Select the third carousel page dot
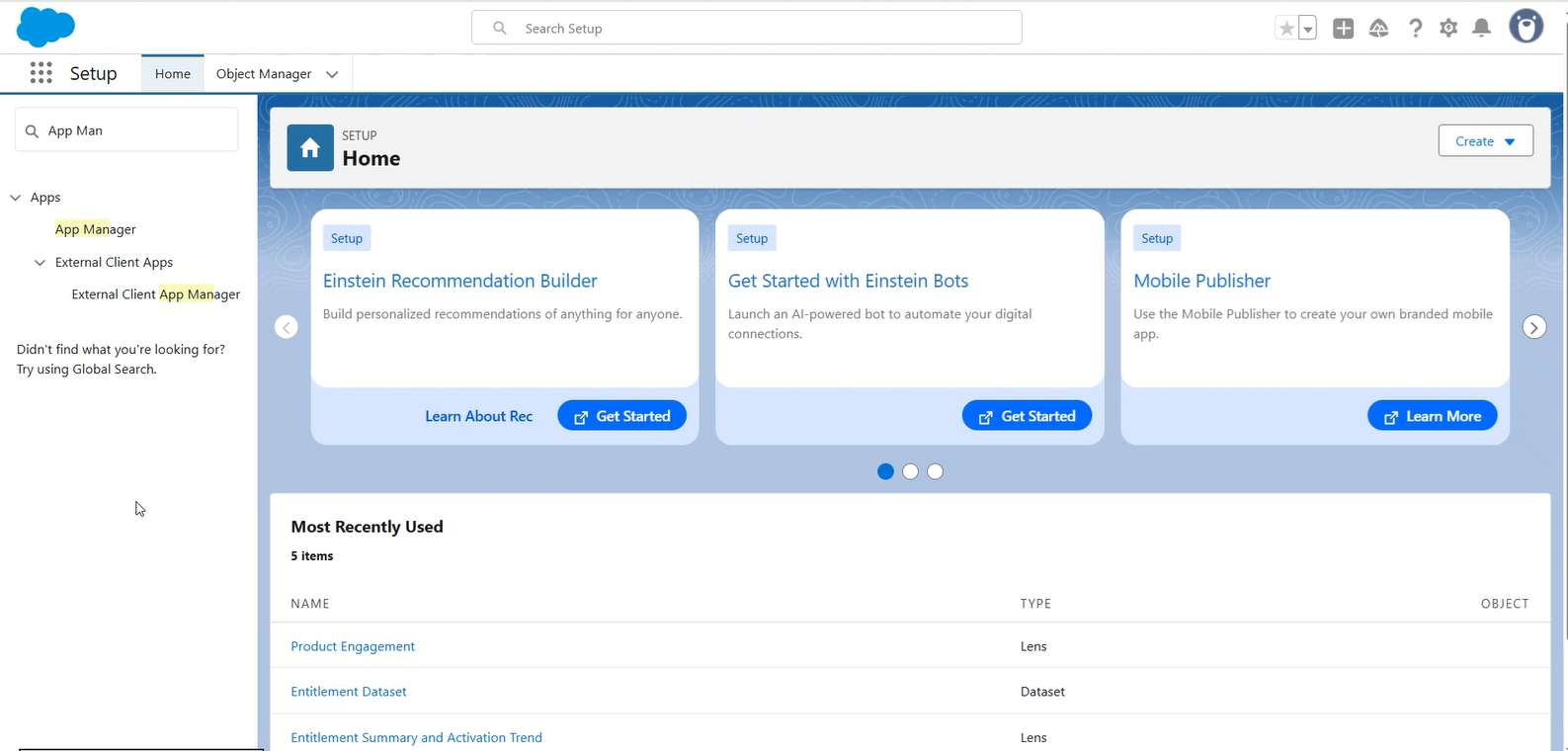 tap(935, 471)
